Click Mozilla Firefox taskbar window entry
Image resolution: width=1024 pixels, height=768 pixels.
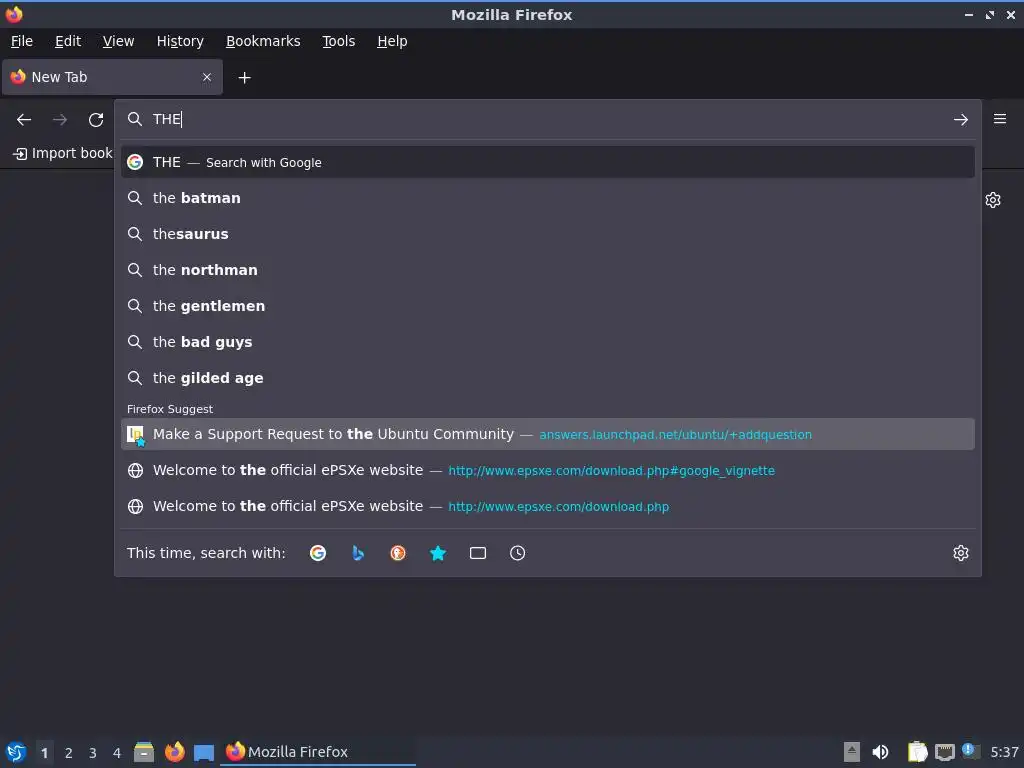click(x=317, y=752)
